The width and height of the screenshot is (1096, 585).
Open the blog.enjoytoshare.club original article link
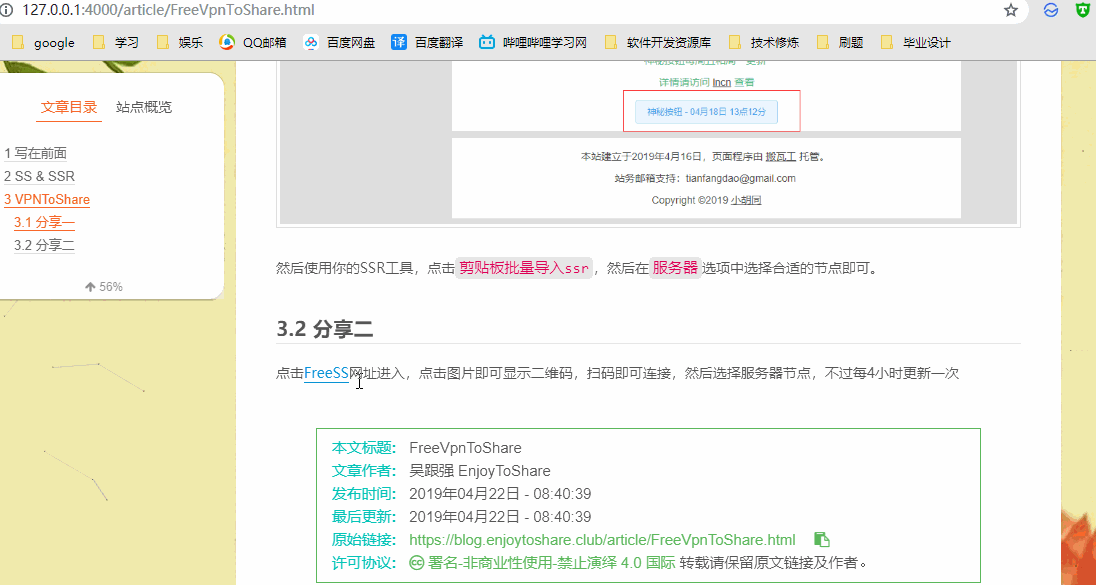point(602,540)
